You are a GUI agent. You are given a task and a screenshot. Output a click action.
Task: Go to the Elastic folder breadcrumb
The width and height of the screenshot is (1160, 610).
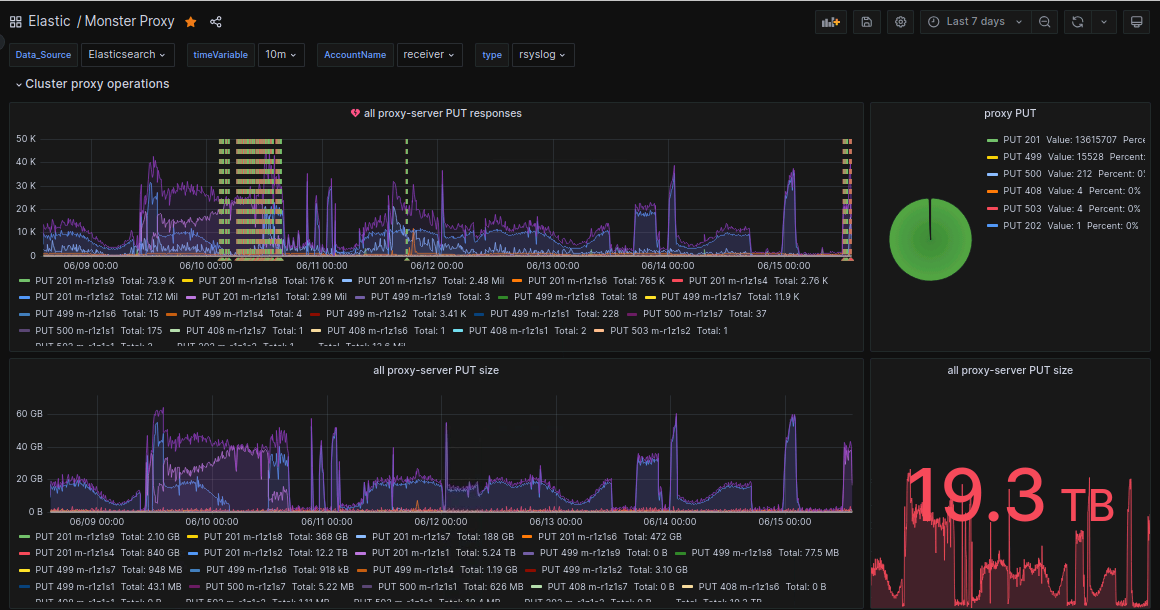tap(49, 22)
